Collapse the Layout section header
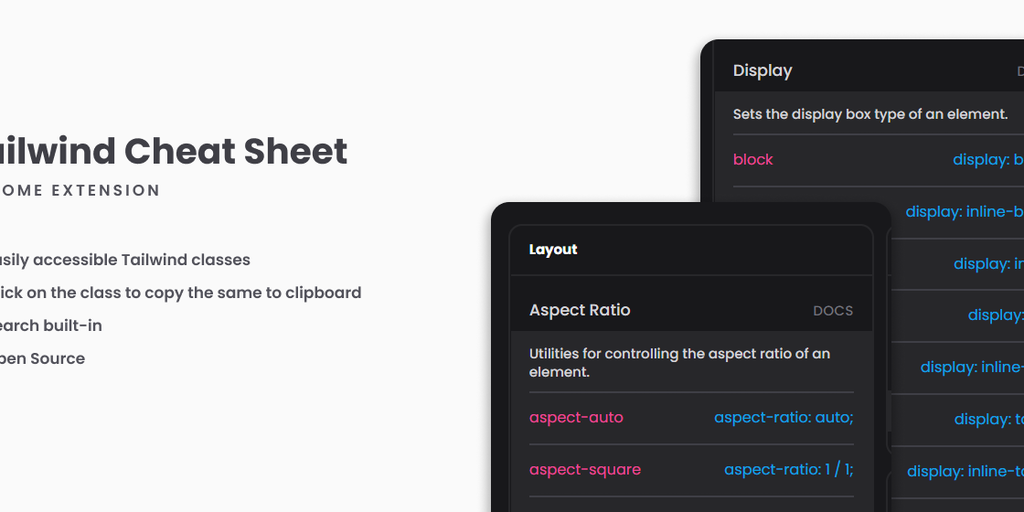 (553, 250)
